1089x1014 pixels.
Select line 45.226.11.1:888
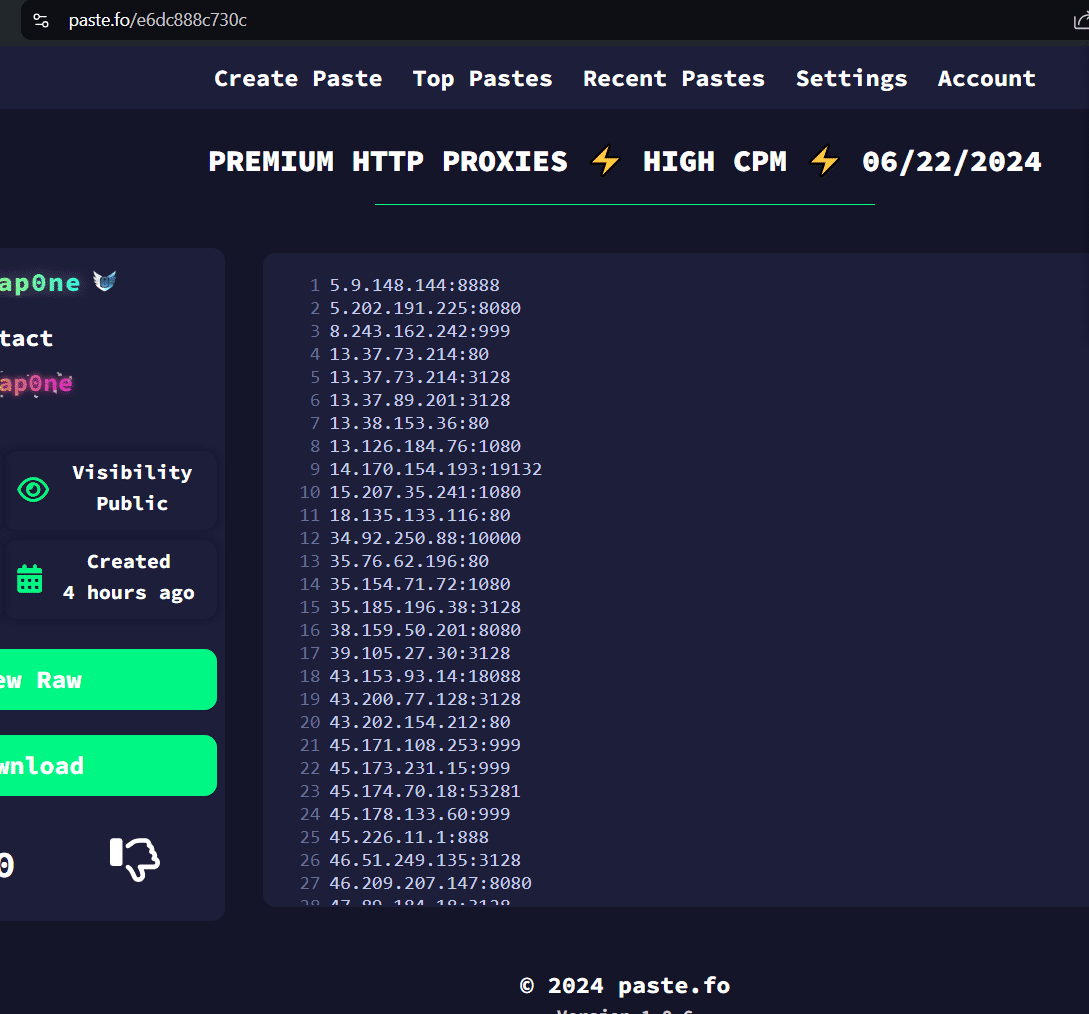tap(409, 837)
